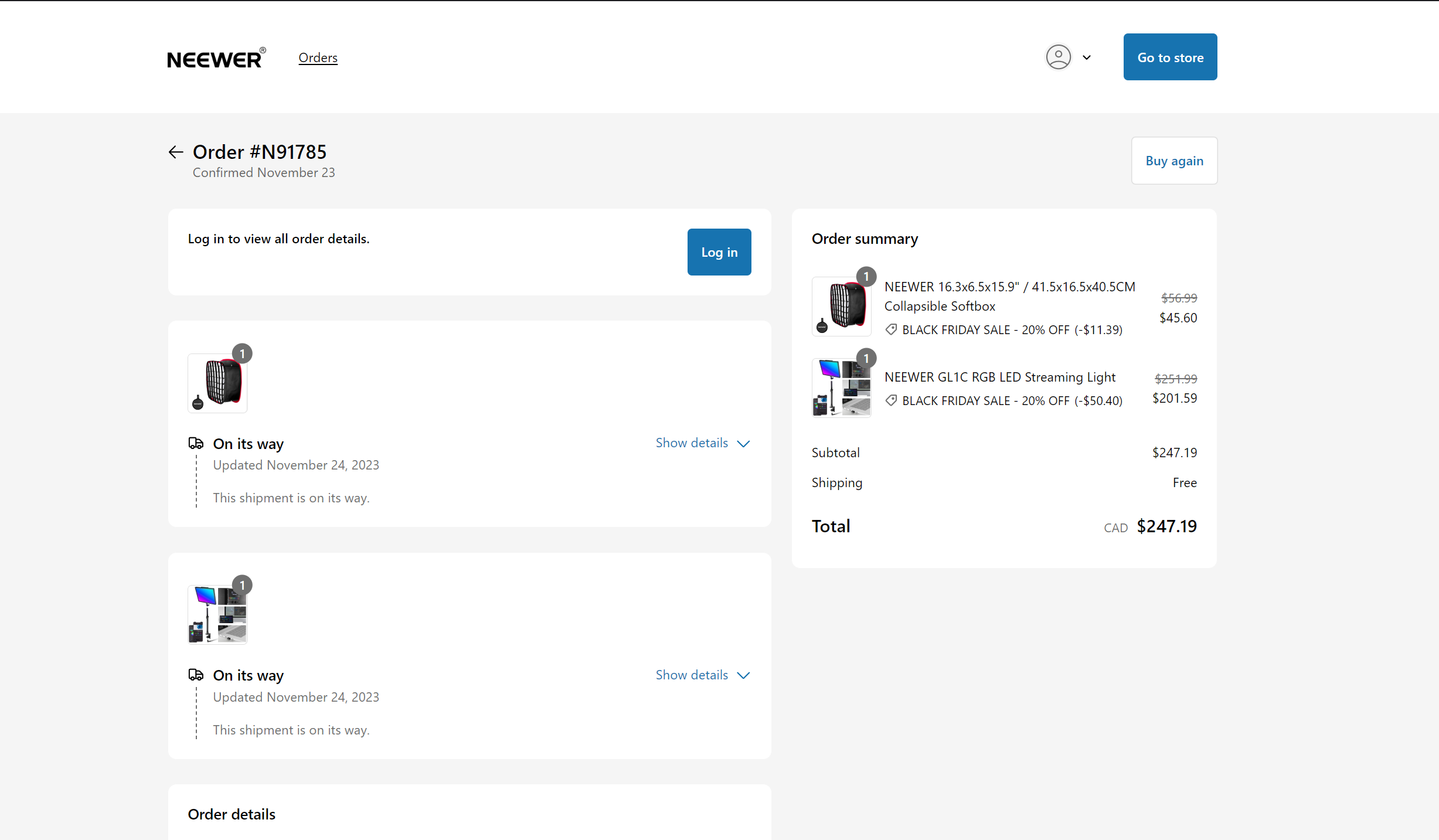This screenshot has height=840, width=1439.
Task: Click the quantity badge on the softbox summary thumbnail
Action: [866, 277]
